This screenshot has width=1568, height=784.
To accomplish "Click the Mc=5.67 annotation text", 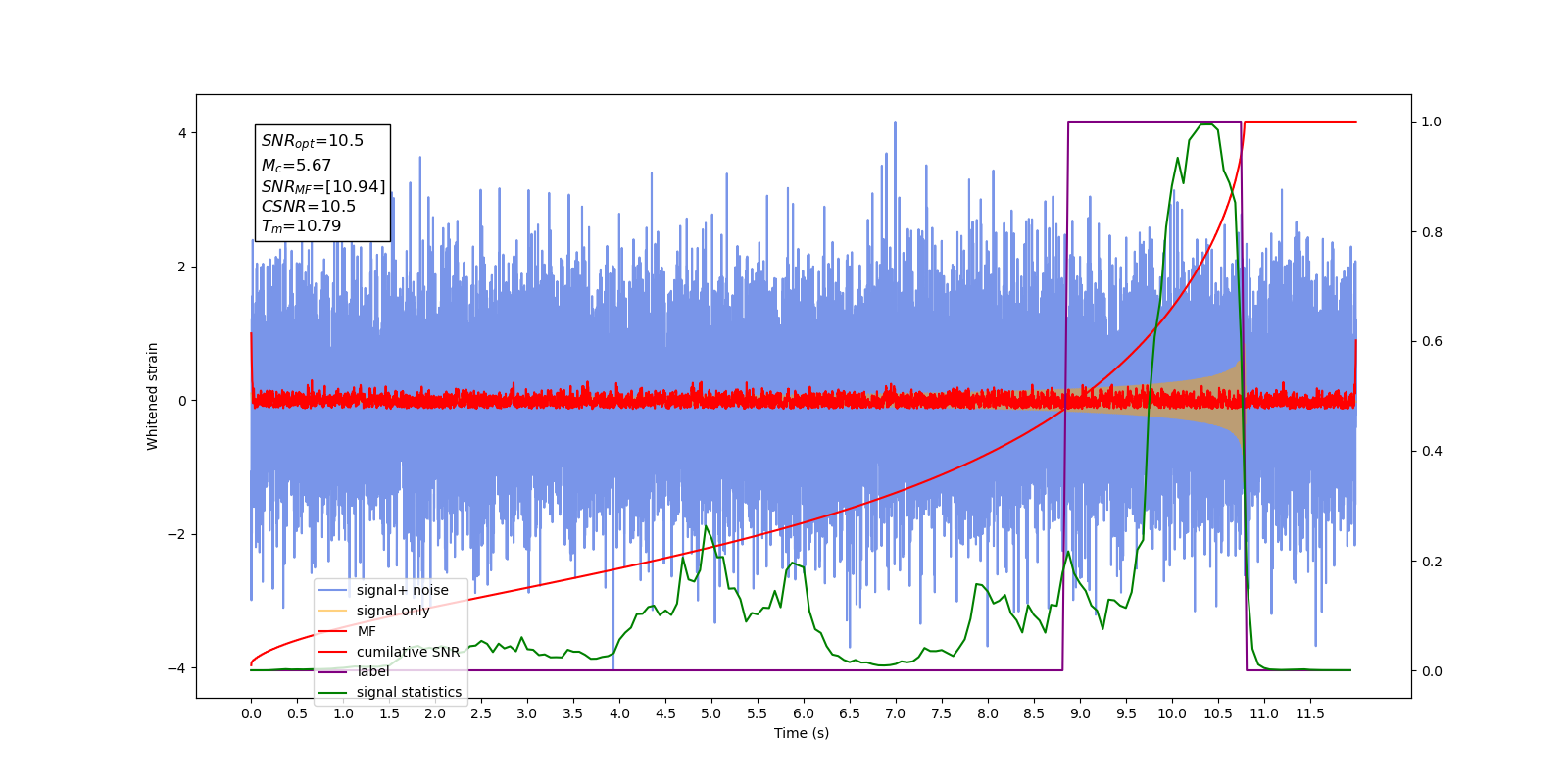I will pyautogui.click(x=296, y=166).
